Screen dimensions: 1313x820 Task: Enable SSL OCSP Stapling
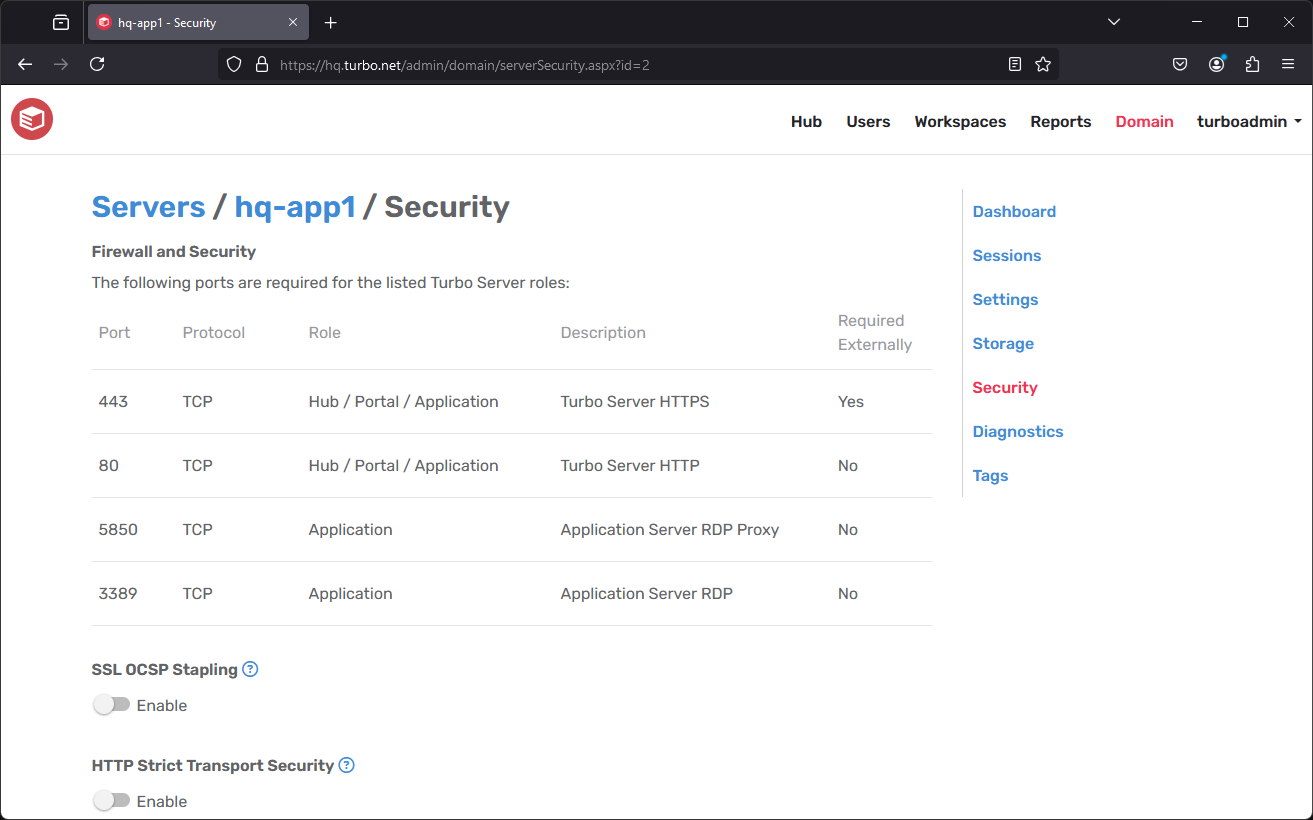tap(109, 704)
